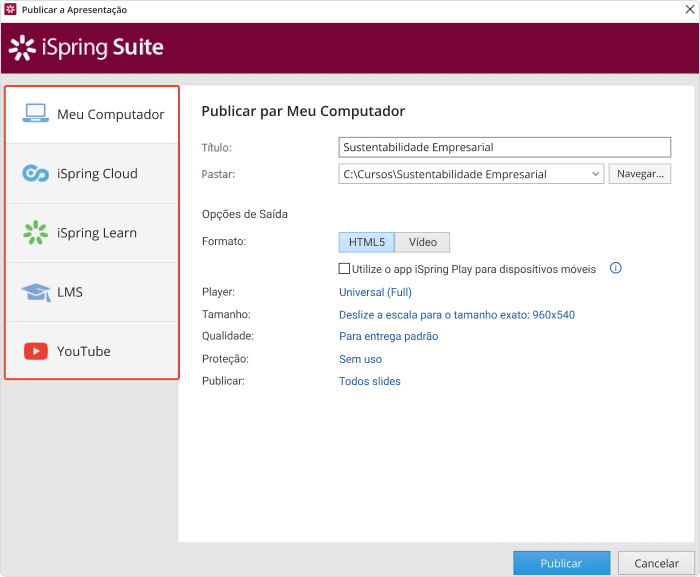
Task: Open the Universal (Full) player link
Action: click(375, 292)
